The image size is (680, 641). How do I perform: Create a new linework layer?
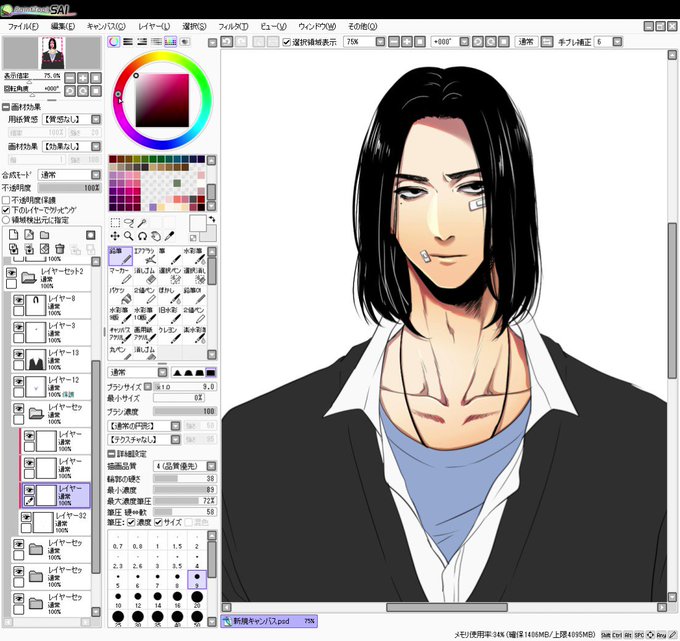(x=29, y=235)
